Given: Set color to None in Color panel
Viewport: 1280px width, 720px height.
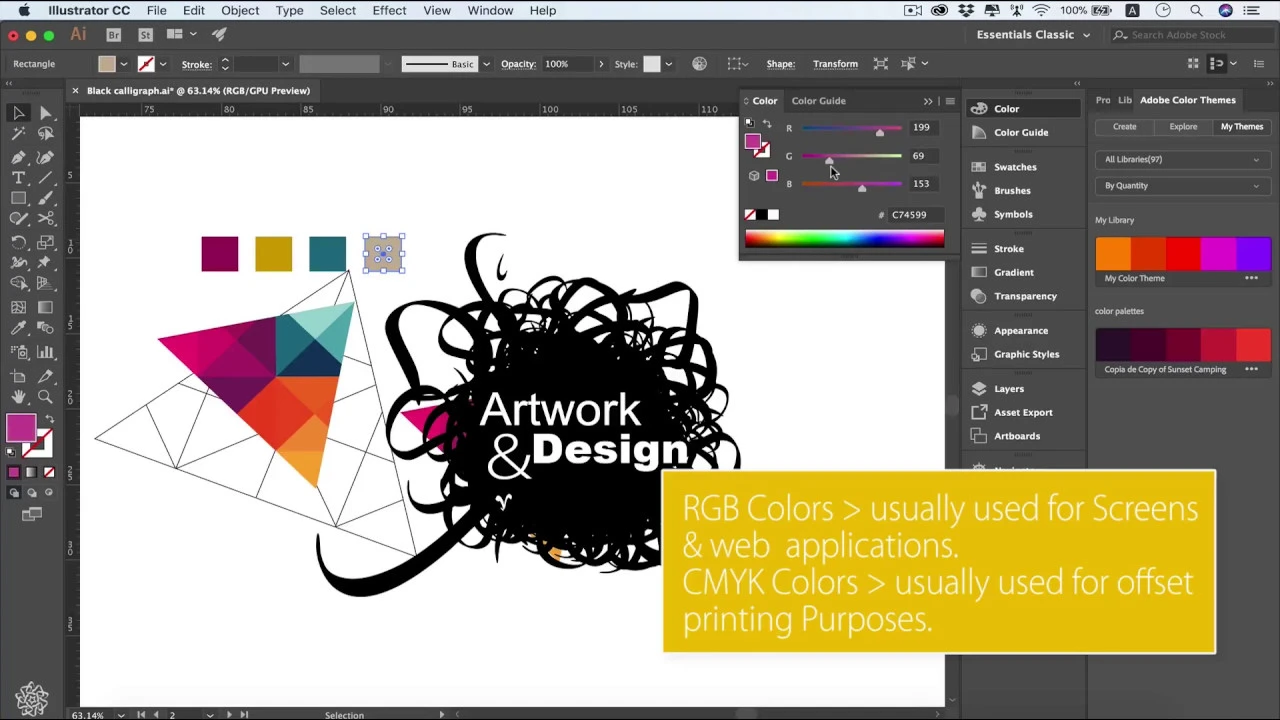Looking at the screenshot, I should 750,215.
